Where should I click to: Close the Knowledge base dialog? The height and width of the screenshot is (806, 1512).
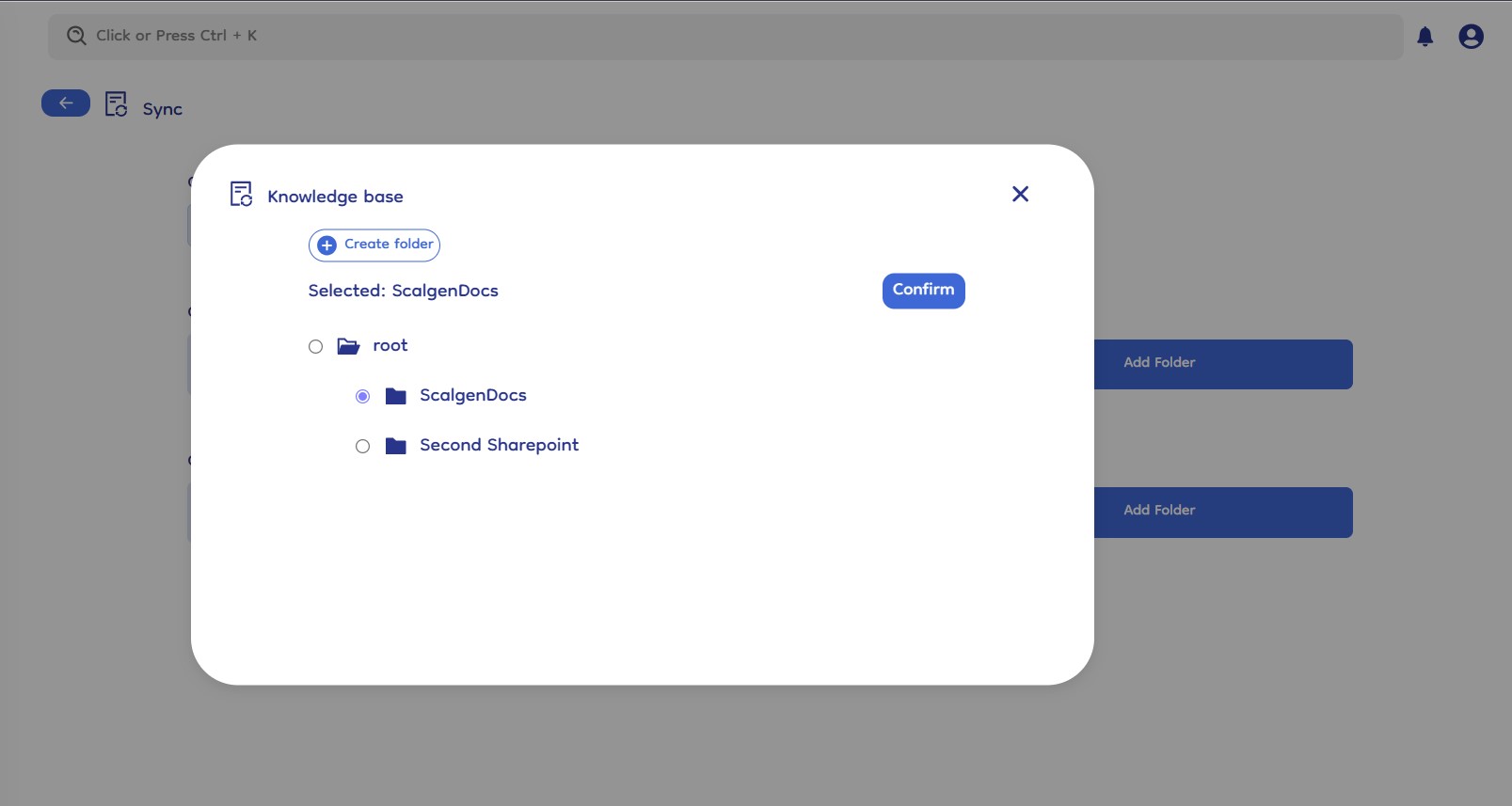[1020, 194]
